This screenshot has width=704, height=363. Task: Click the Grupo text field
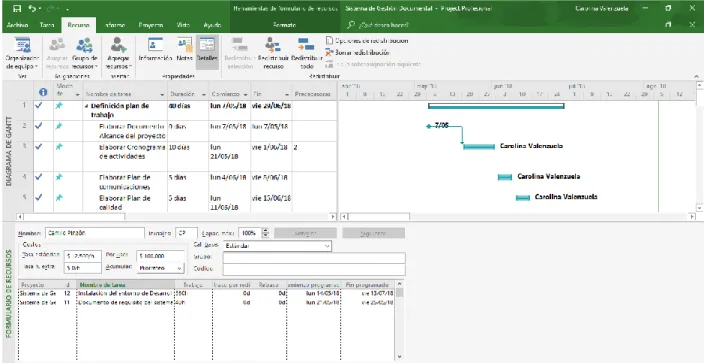[314, 258]
